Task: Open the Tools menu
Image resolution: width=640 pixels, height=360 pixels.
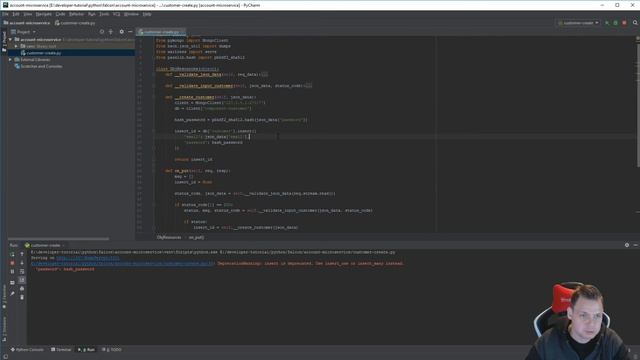Action: pyautogui.click(x=104, y=14)
